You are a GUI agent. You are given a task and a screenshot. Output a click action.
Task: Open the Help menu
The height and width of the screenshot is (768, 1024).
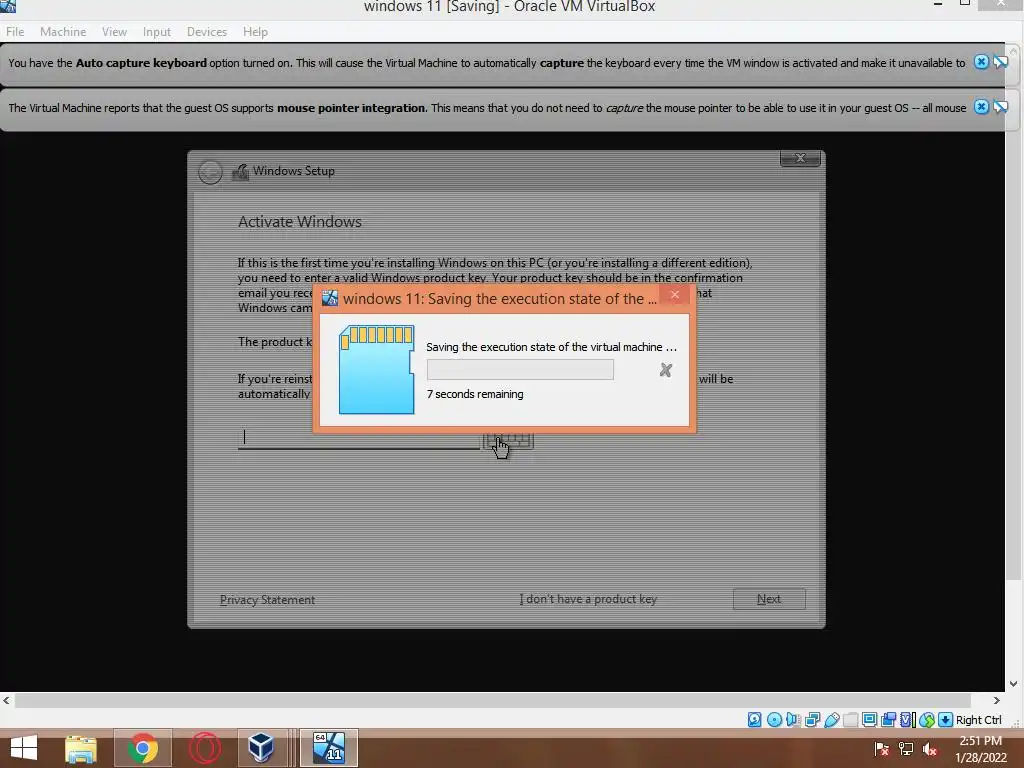255,32
